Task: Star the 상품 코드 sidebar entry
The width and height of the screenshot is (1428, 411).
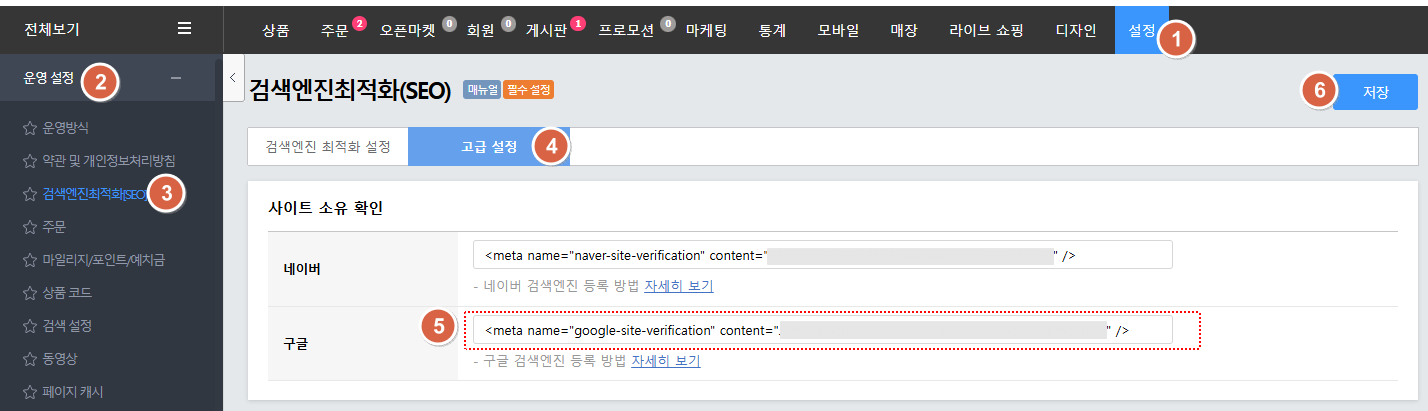Action: click(x=29, y=293)
